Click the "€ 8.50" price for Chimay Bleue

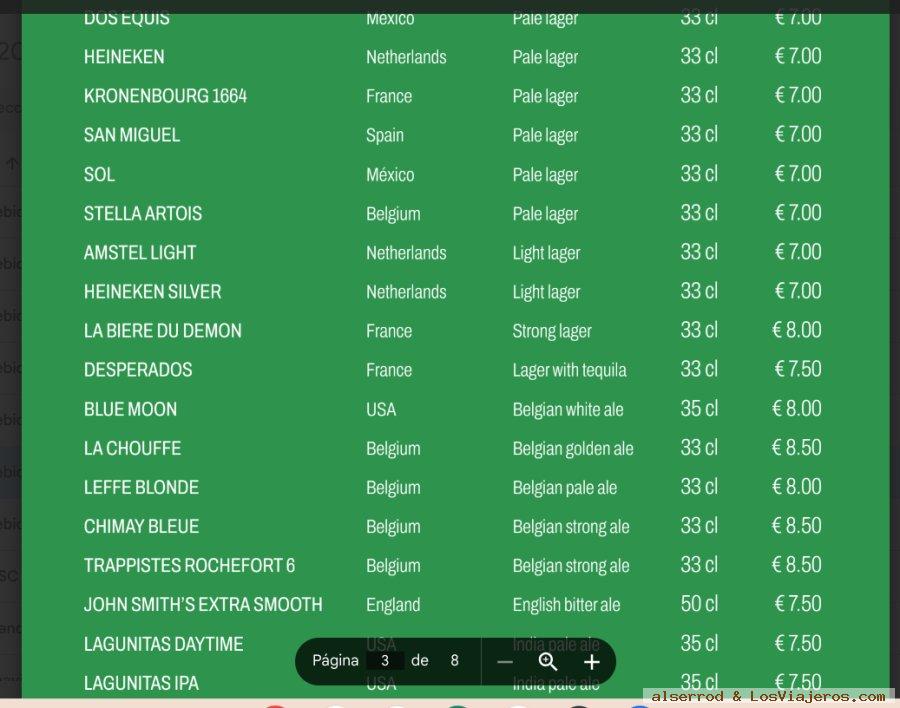pos(797,526)
